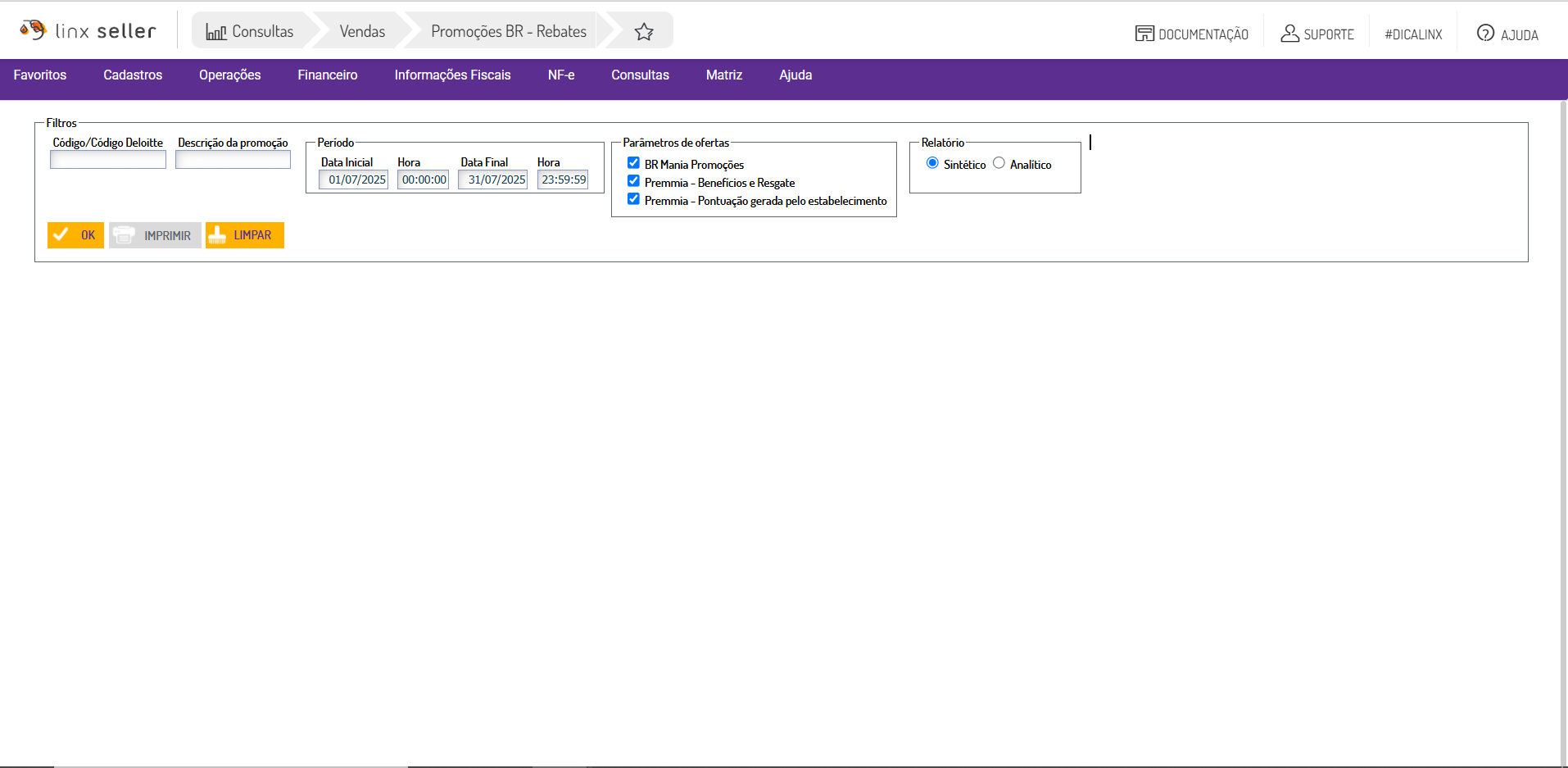Open the Informações Fiscais menu
Screen dimensions: 1568x768
pyautogui.click(x=453, y=75)
